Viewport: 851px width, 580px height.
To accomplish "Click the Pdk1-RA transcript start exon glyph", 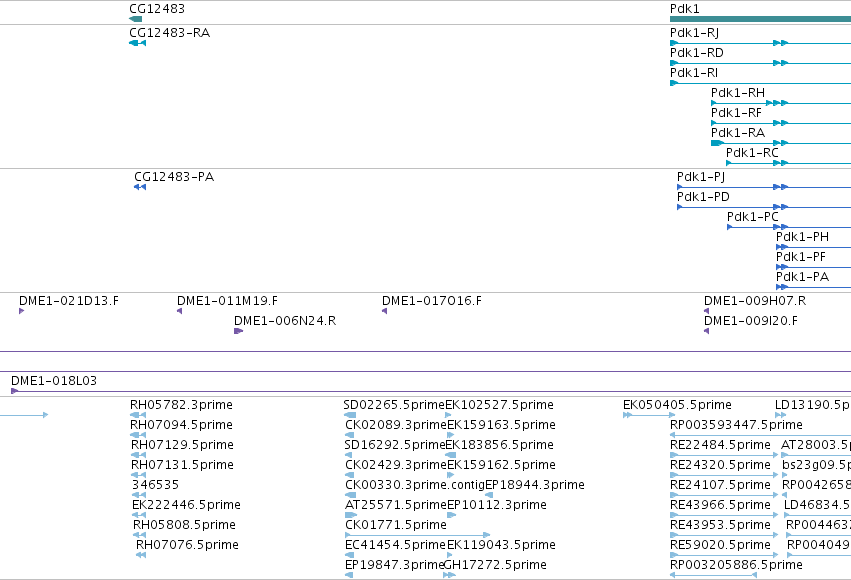I will (717, 143).
